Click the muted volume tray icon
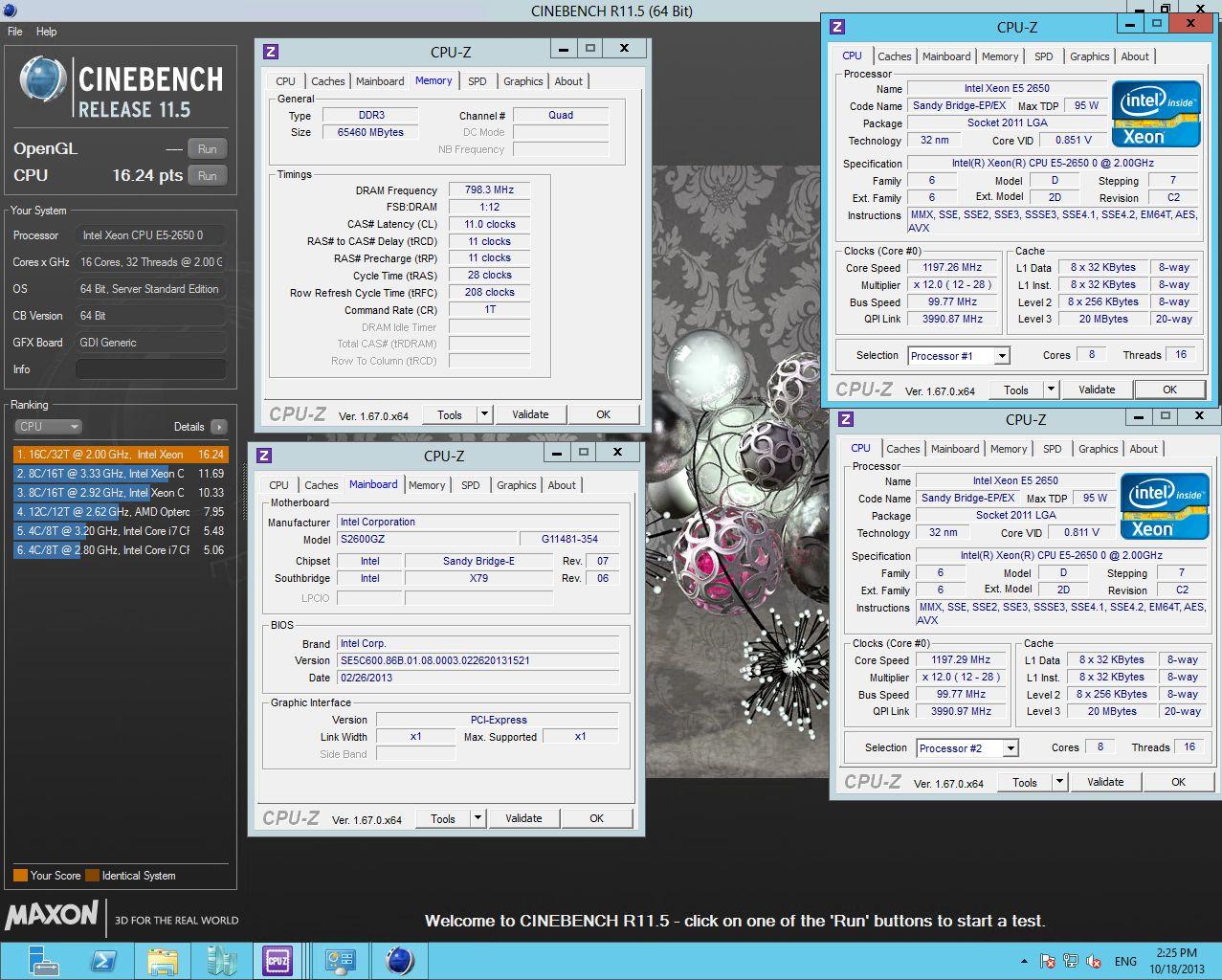 tap(1094, 961)
